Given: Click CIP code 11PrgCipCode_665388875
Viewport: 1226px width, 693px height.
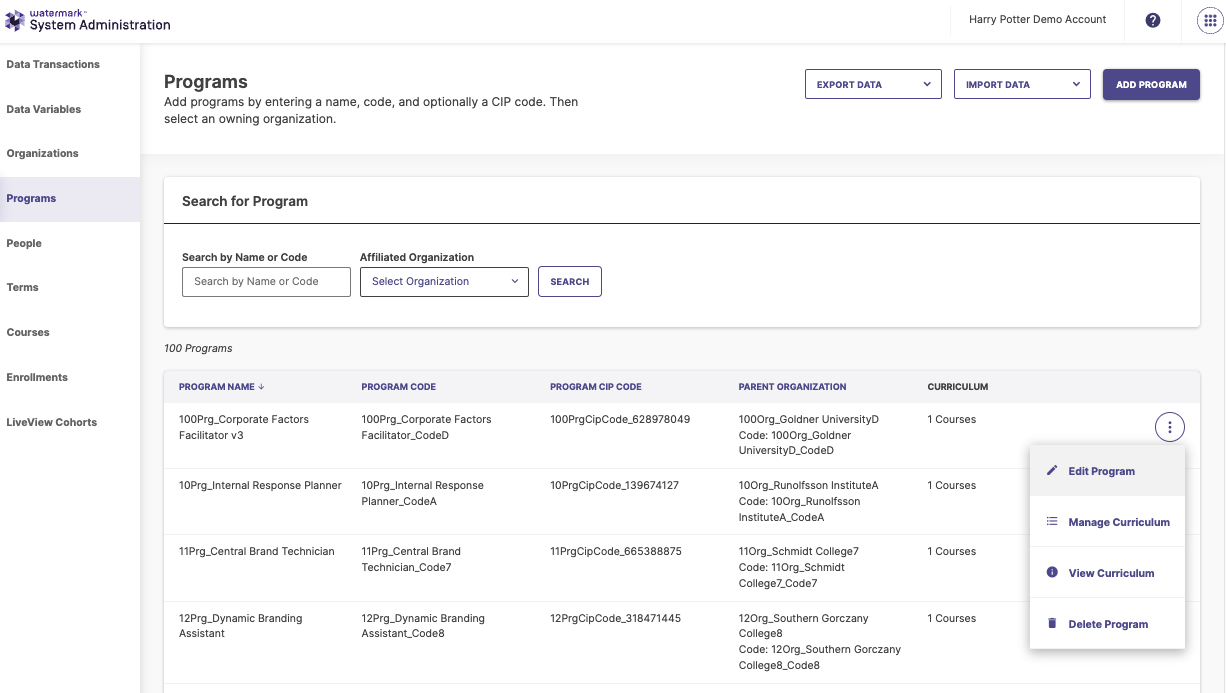Looking at the screenshot, I should (616, 551).
